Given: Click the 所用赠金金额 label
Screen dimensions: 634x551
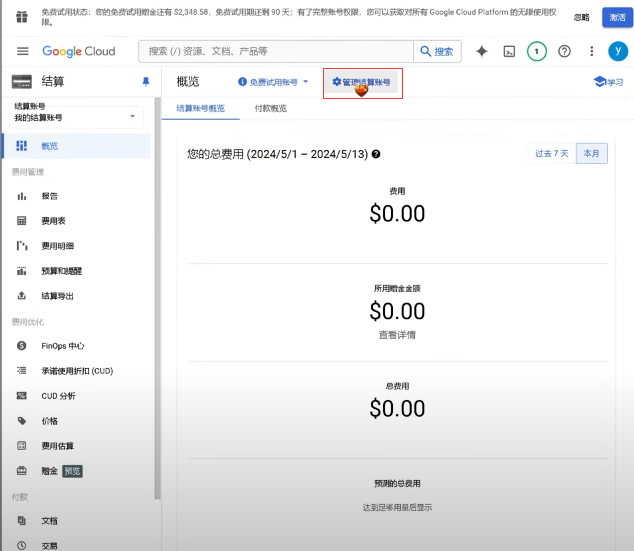Looking at the screenshot, I should click(397, 288).
